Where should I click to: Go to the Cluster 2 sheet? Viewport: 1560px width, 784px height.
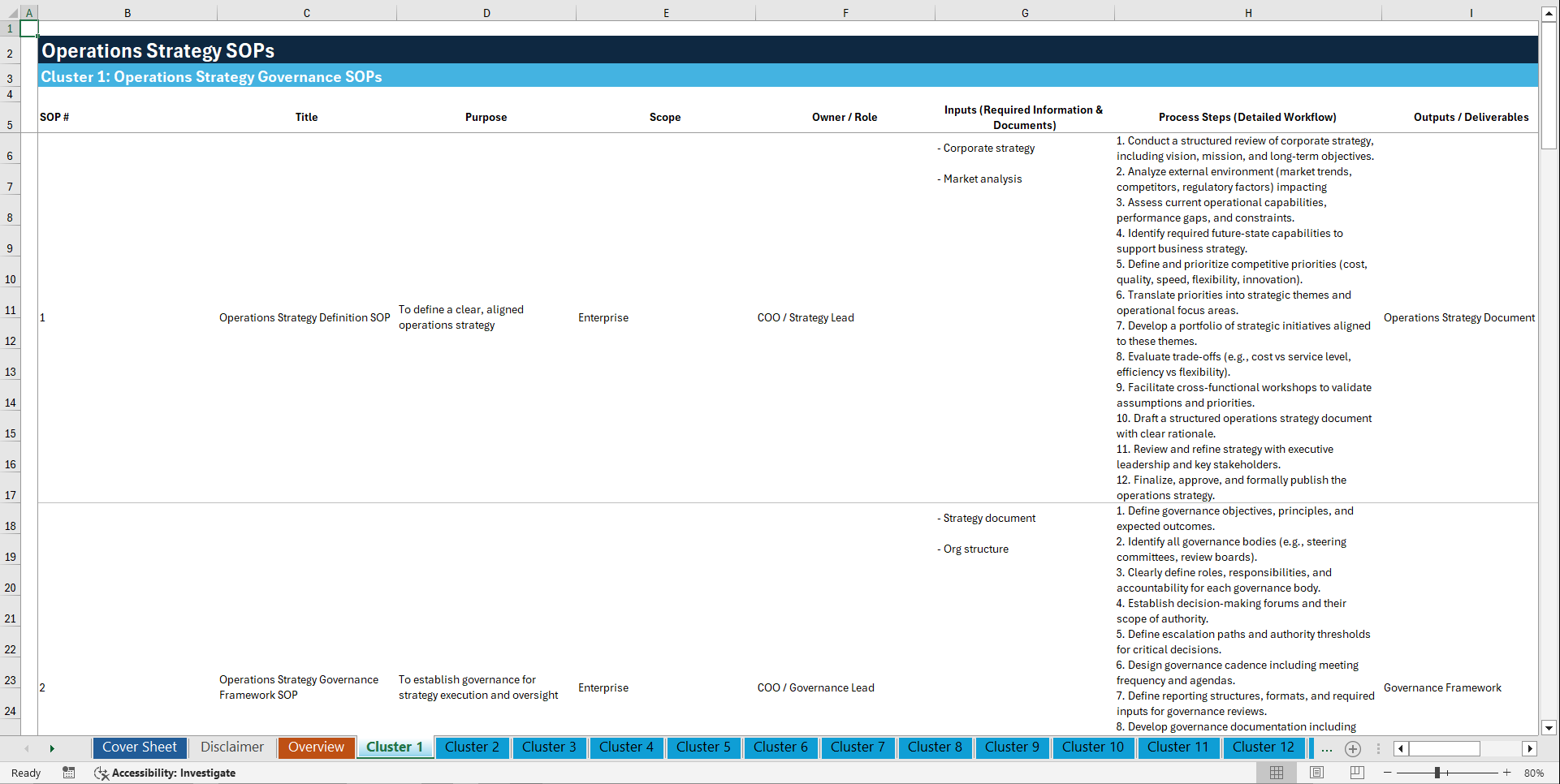point(472,747)
